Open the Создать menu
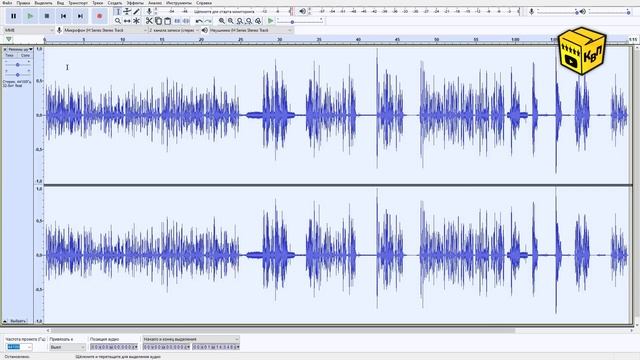This screenshot has height=360, width=640. pos(115,3)
